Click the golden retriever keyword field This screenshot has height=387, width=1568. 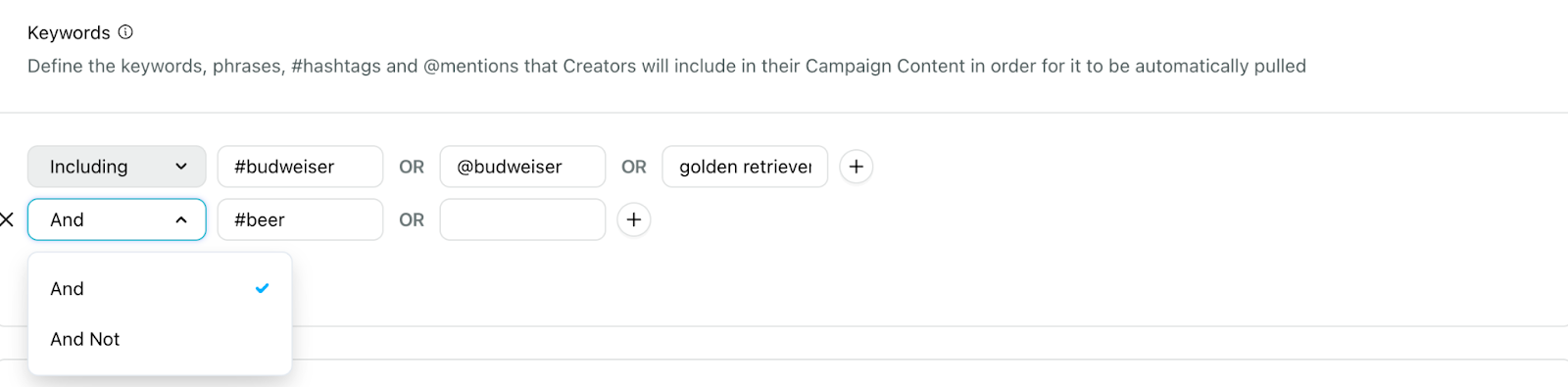point(745,167)
